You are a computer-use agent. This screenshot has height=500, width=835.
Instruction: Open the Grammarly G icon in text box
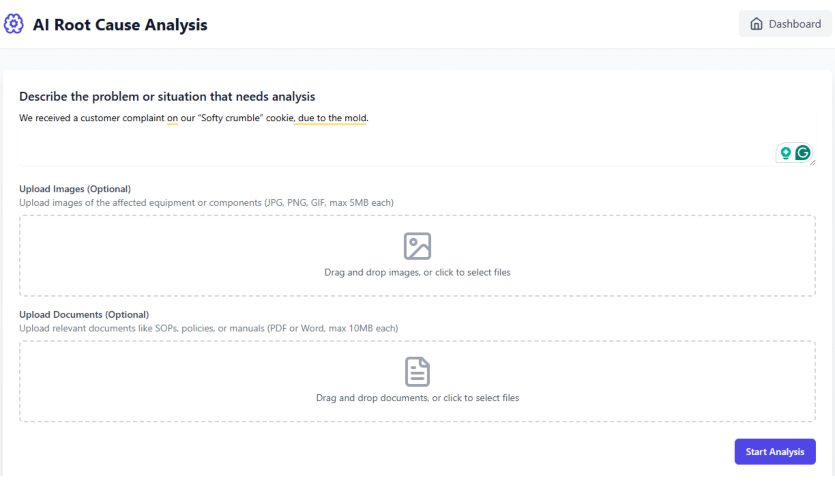[x=803, y=153]
